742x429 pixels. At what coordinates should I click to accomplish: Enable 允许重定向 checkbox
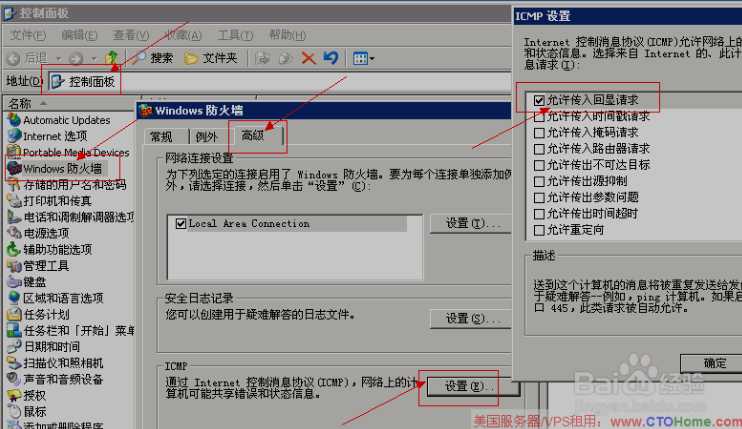(x=539, y=230)
